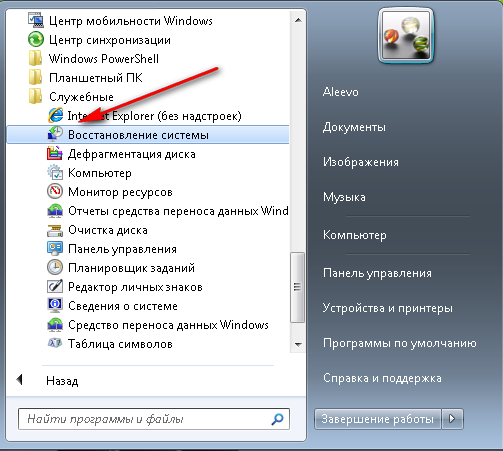This screenshot has width=503, height=451.
Task: Click the program list scrollbar thumb
Action: pyautogui.click(x=297, y=287)
